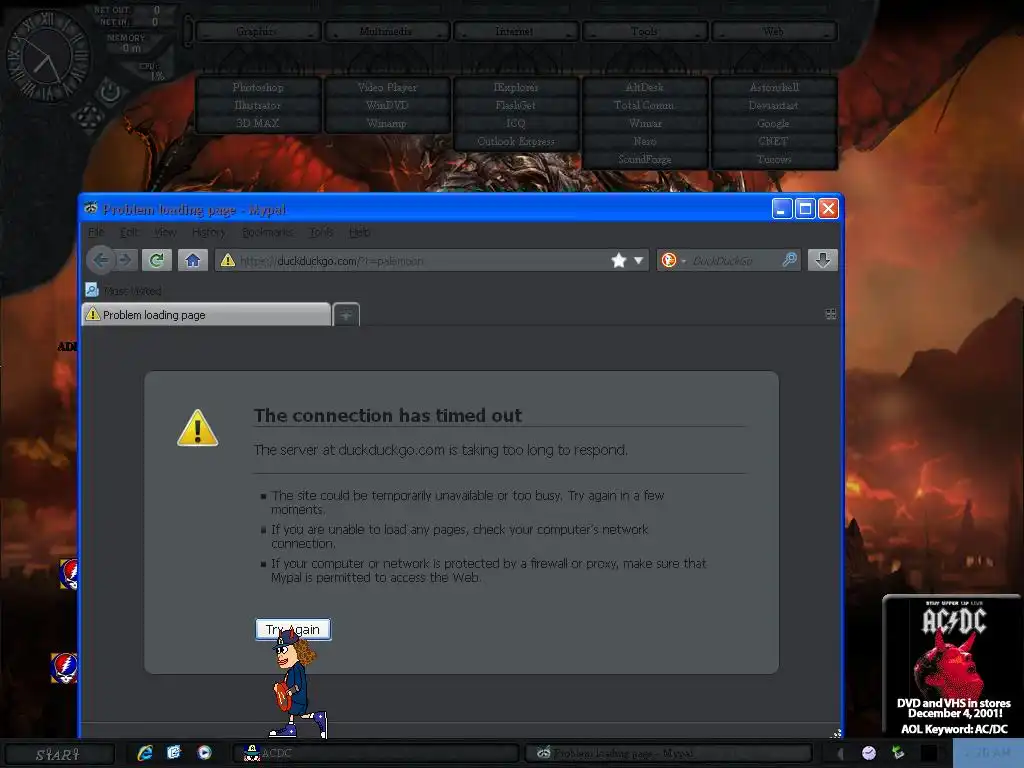Launch Photoshop from the Graphics list
Viewport: 1024px width, 768px height.
[x=257, y=87]
